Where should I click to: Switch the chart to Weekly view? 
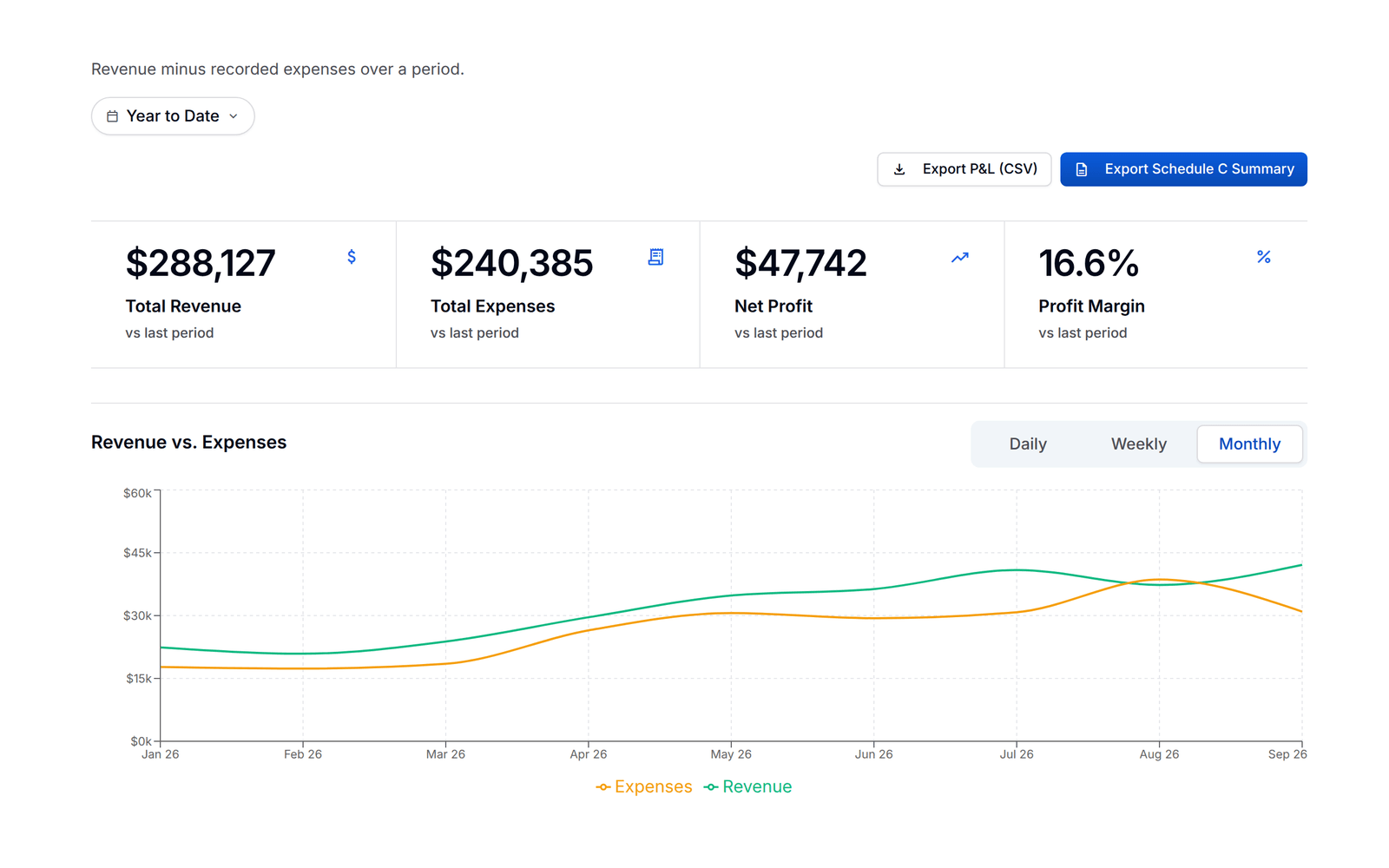1139,444
